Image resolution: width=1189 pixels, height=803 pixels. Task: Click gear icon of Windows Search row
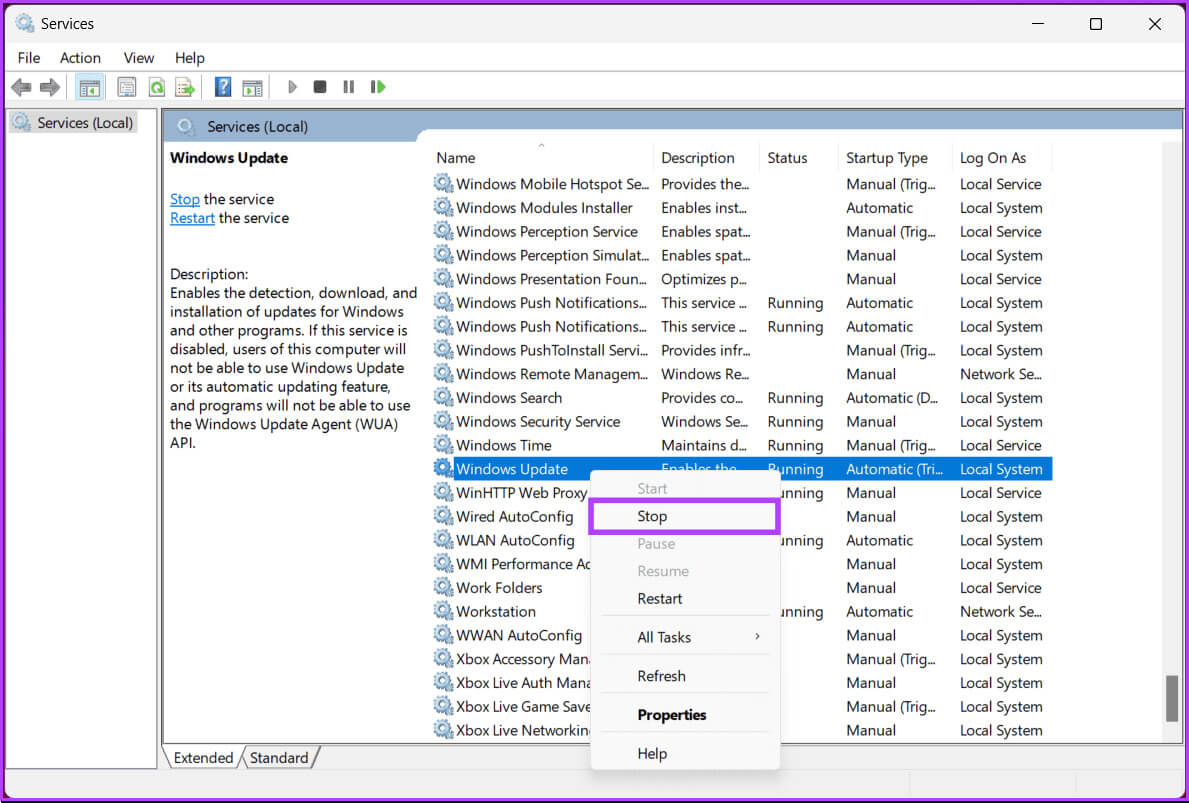pyautogui.click(x=443, y=397)
